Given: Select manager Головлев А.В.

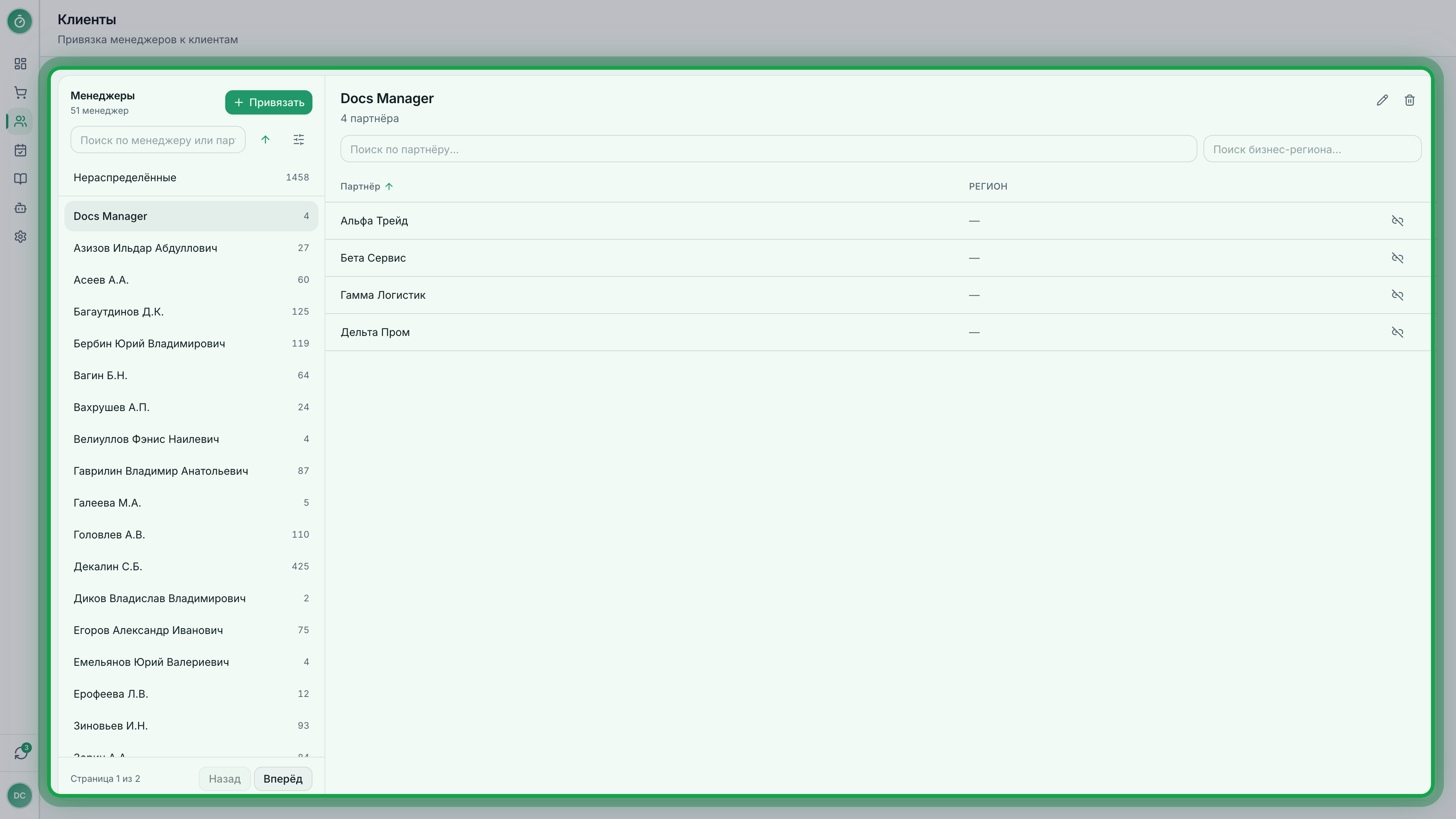Looking at the screenshot, I should 191,535.
